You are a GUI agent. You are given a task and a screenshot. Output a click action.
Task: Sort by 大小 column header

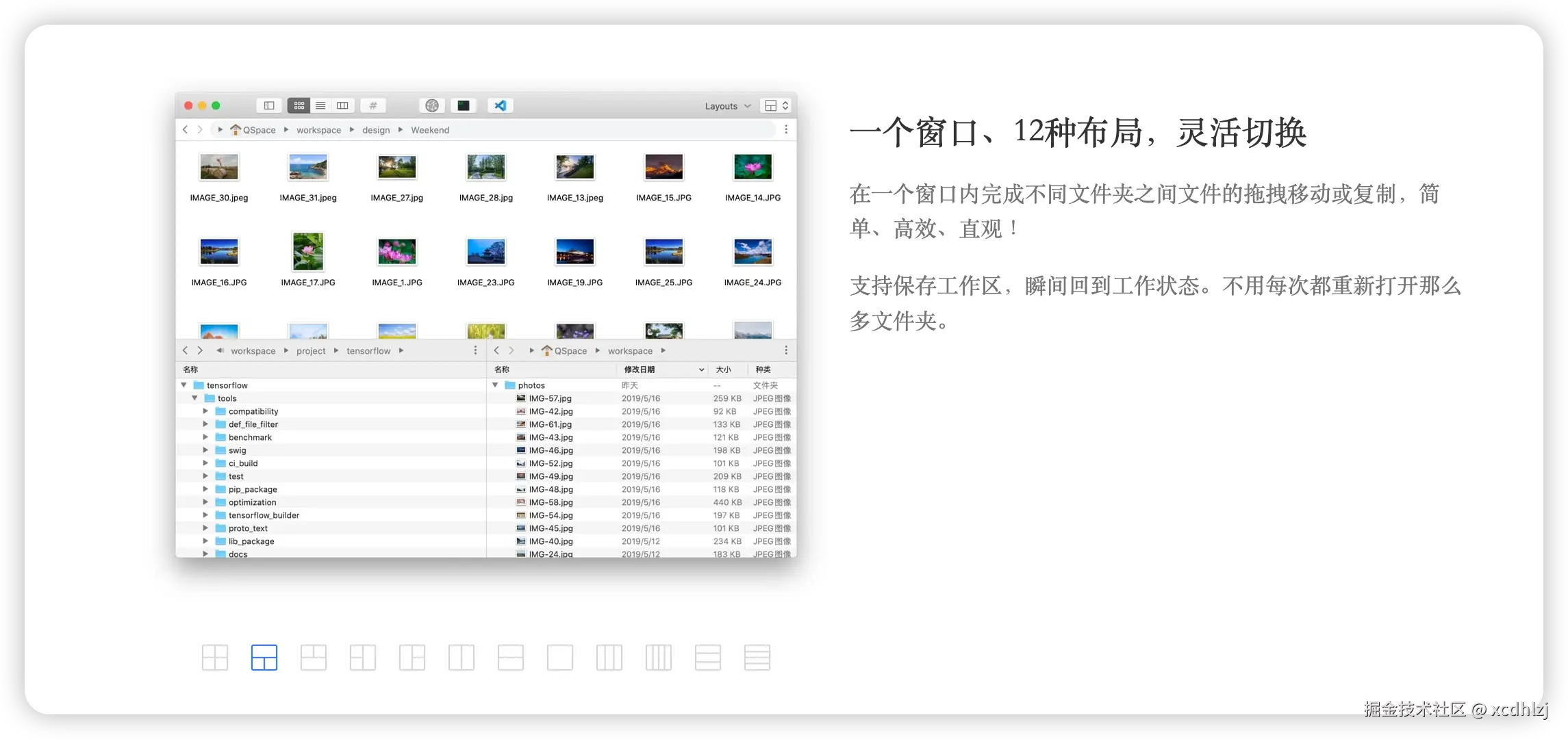pos(723,369)
